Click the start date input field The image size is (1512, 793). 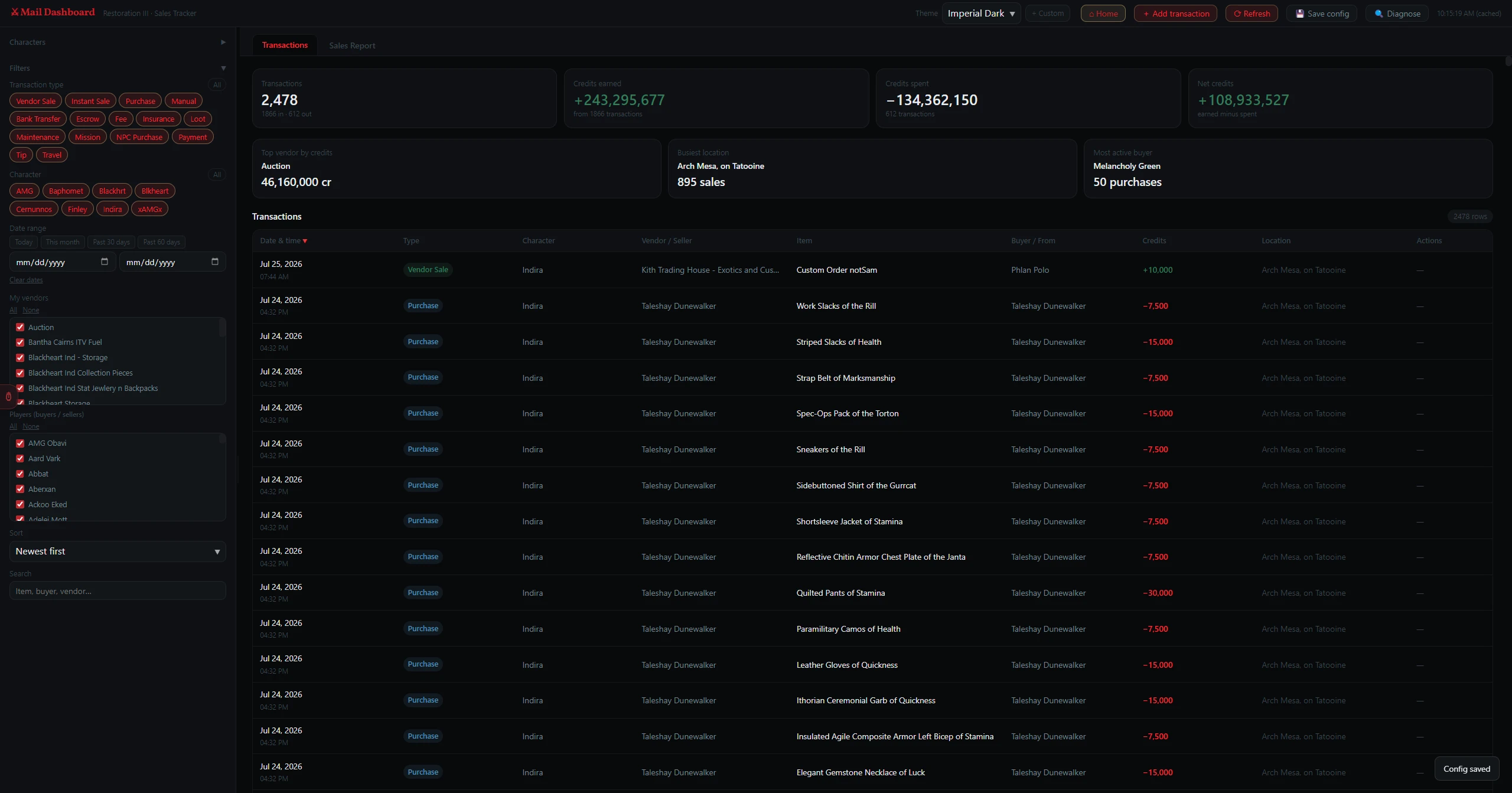(63, 262)
